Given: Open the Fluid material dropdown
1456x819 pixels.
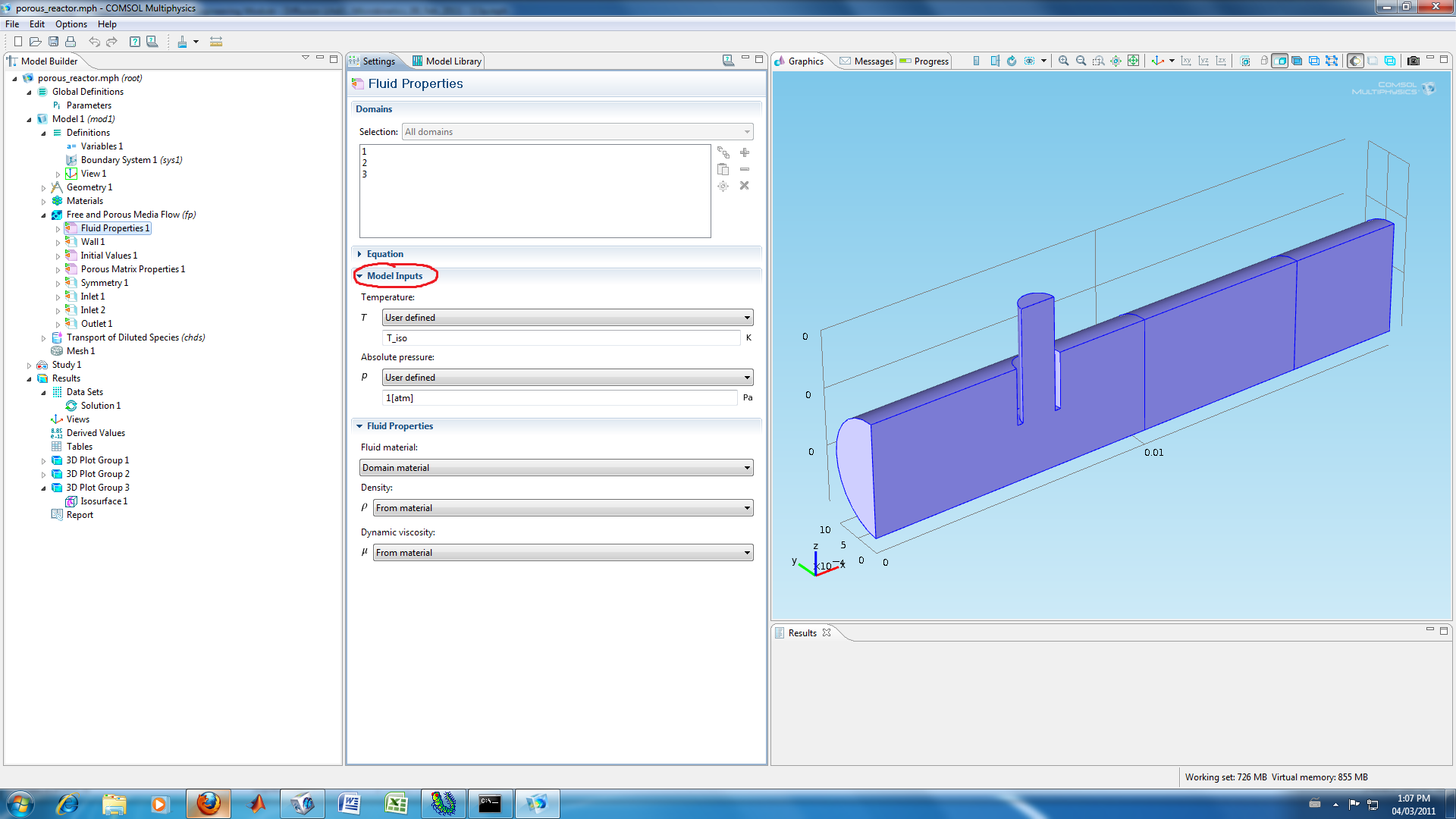Looking at the screenshot, I should point(556,468).
